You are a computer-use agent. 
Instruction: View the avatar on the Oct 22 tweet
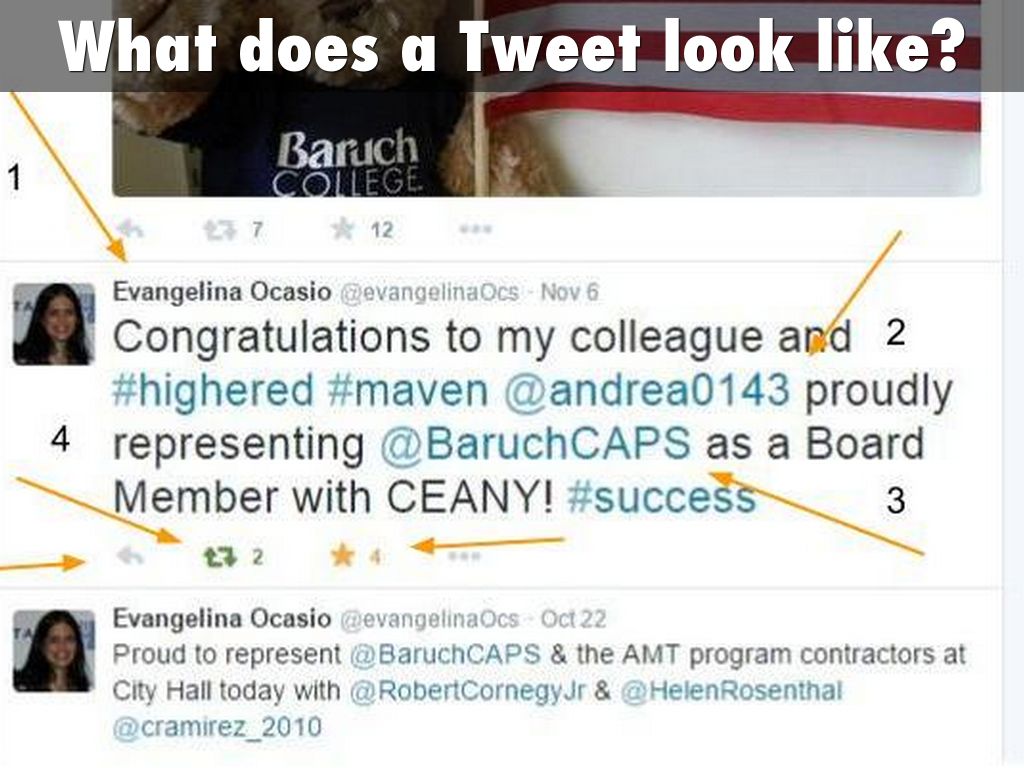(x=54, y=650)
